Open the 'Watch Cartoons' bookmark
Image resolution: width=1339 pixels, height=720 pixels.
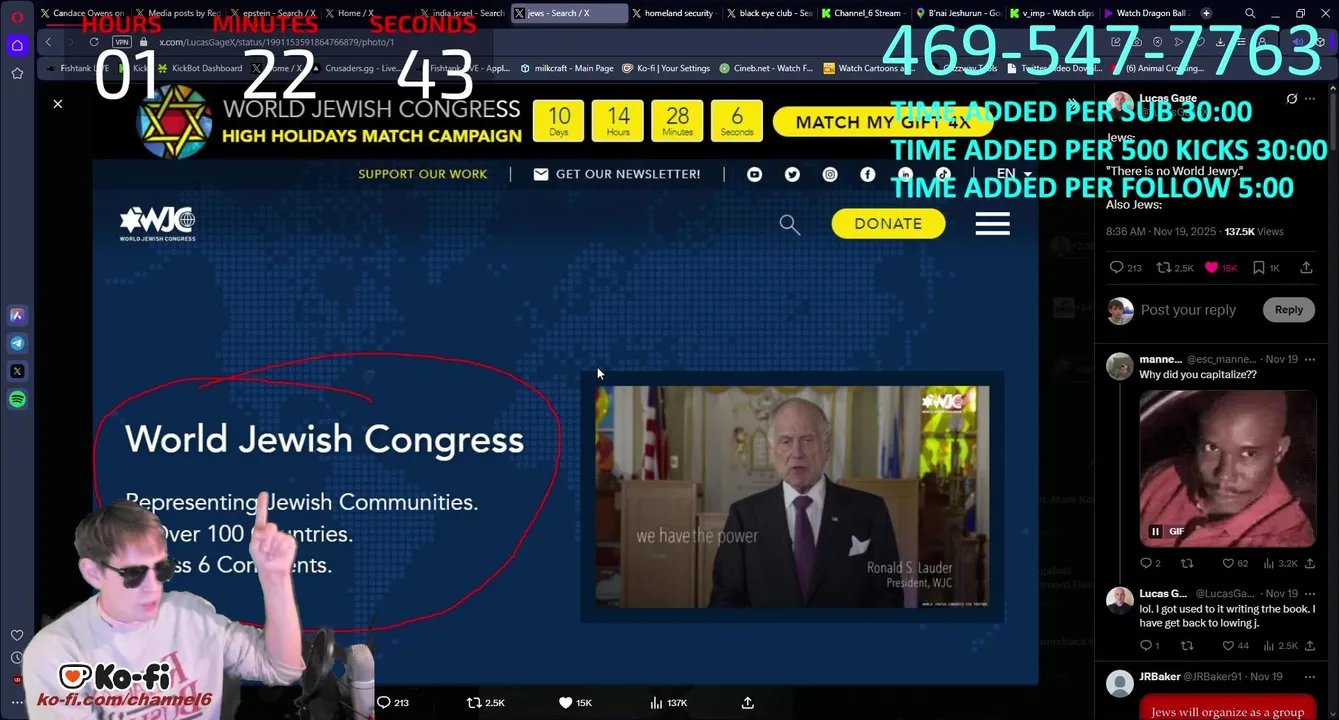click(x=869, y=68)
